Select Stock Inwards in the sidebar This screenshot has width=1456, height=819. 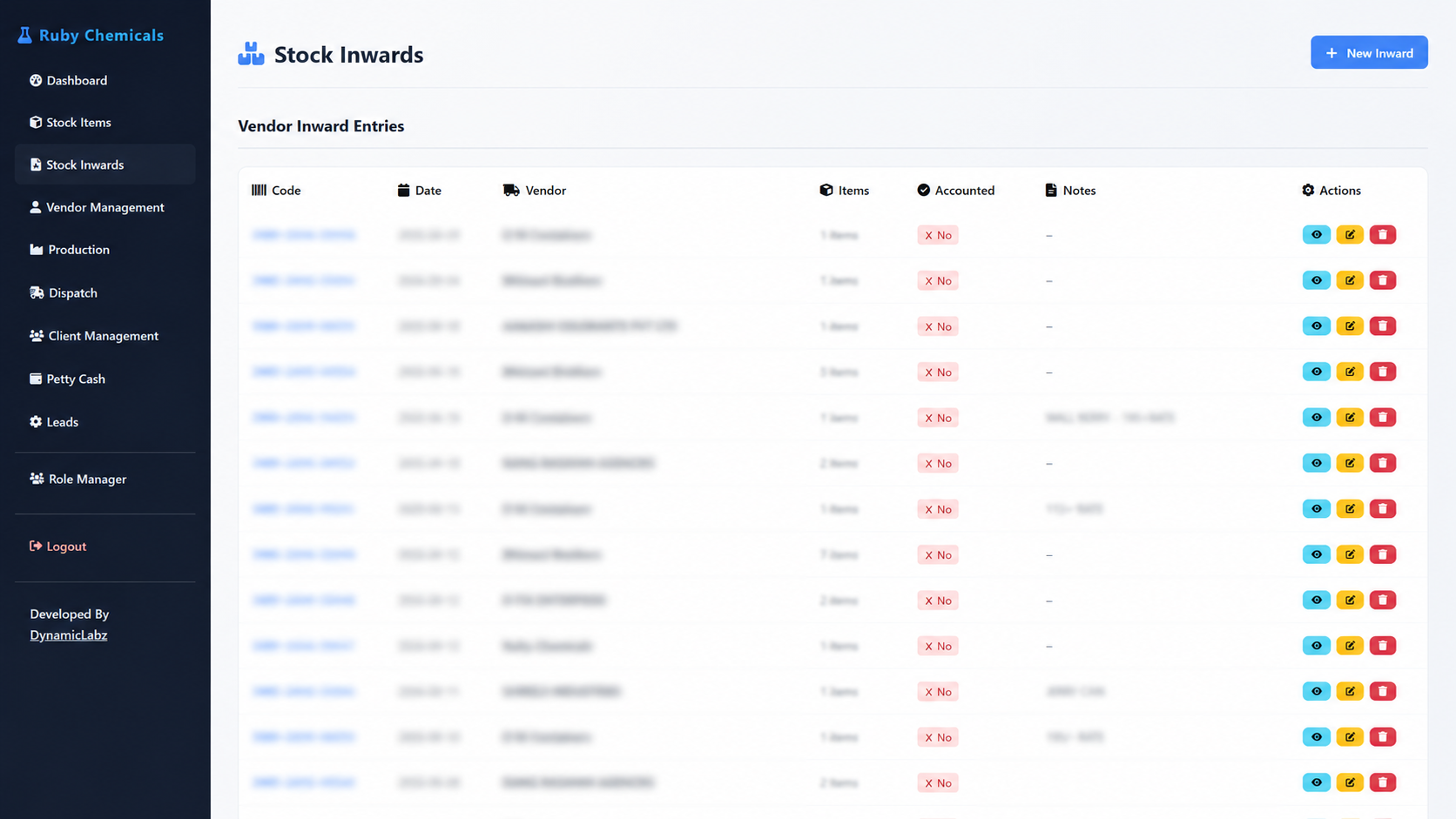(x=104, y=164)
